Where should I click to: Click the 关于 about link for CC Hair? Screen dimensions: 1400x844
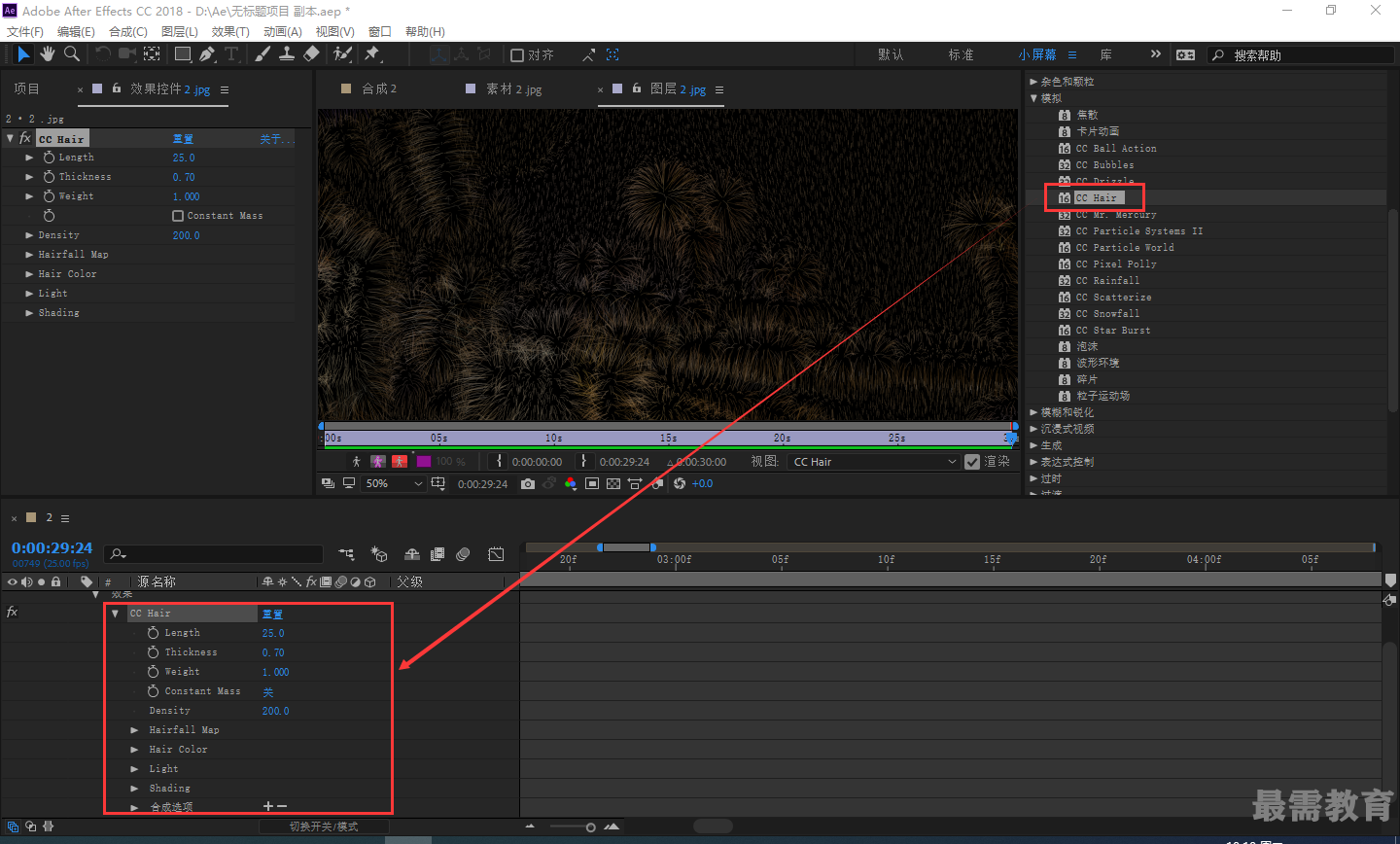click(276, 139)
